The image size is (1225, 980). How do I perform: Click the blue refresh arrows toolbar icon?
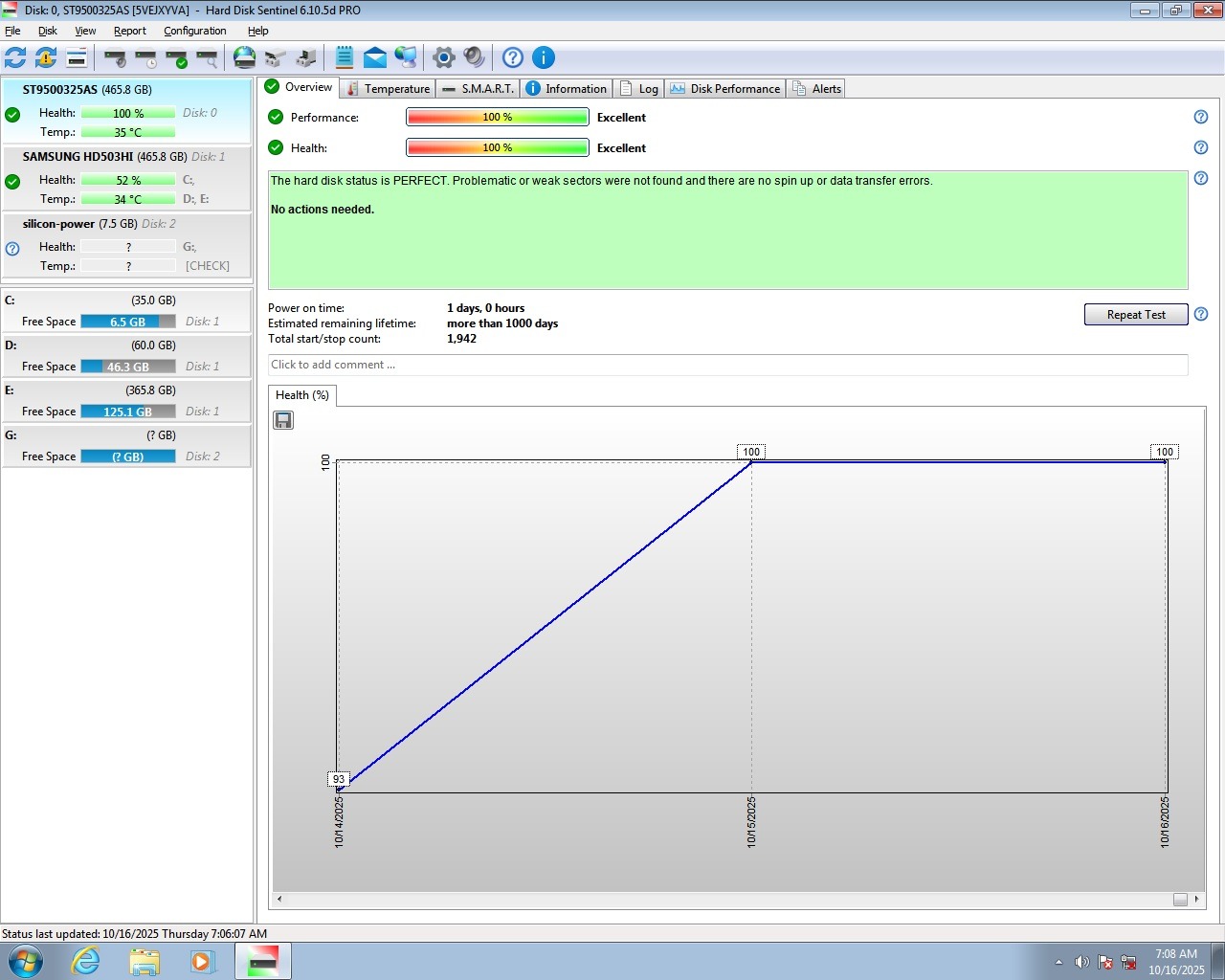click(x=15, y=57)
